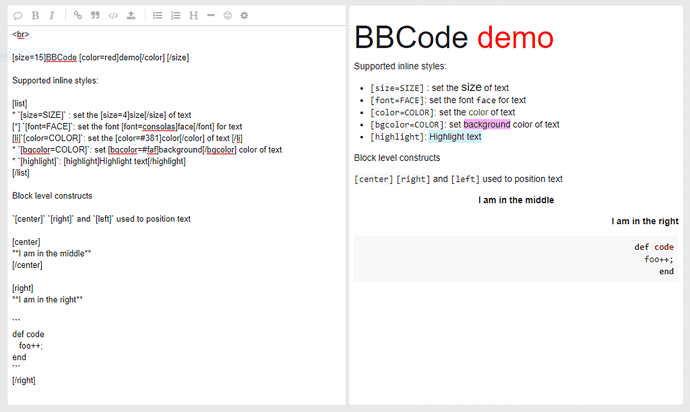Click [font=FACE] bullet in preview

pos(448,100)
